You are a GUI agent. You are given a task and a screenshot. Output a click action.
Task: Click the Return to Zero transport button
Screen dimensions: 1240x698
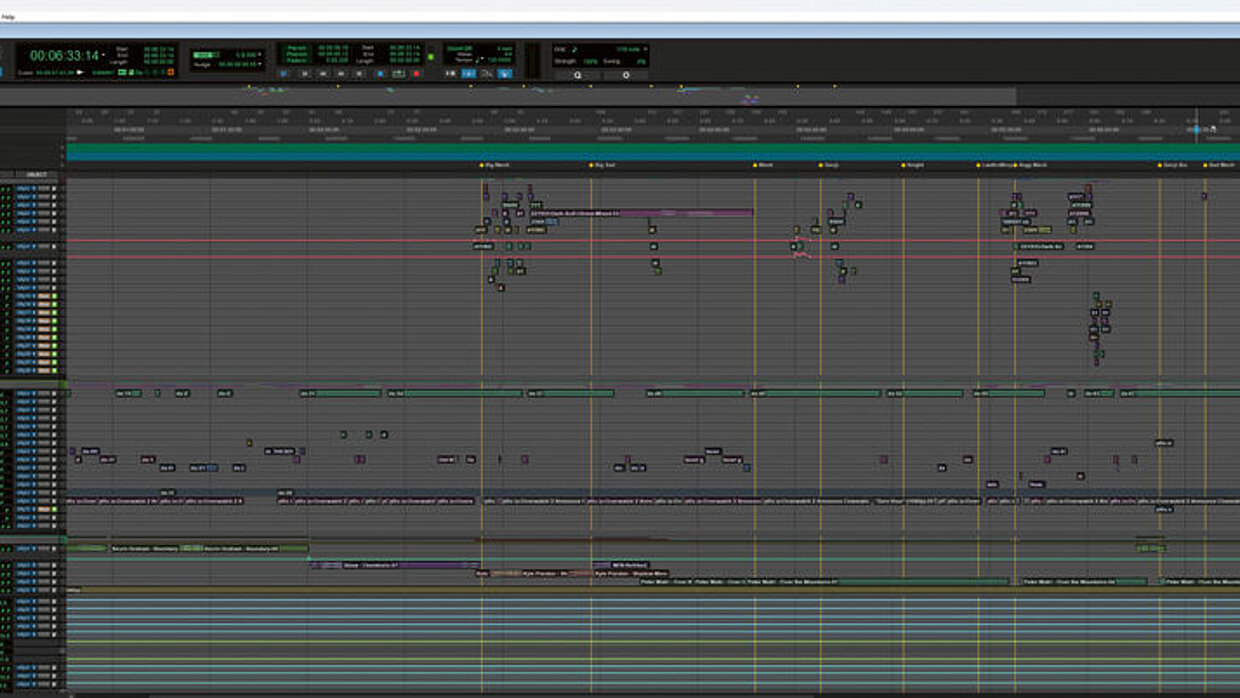coord(304,73)
